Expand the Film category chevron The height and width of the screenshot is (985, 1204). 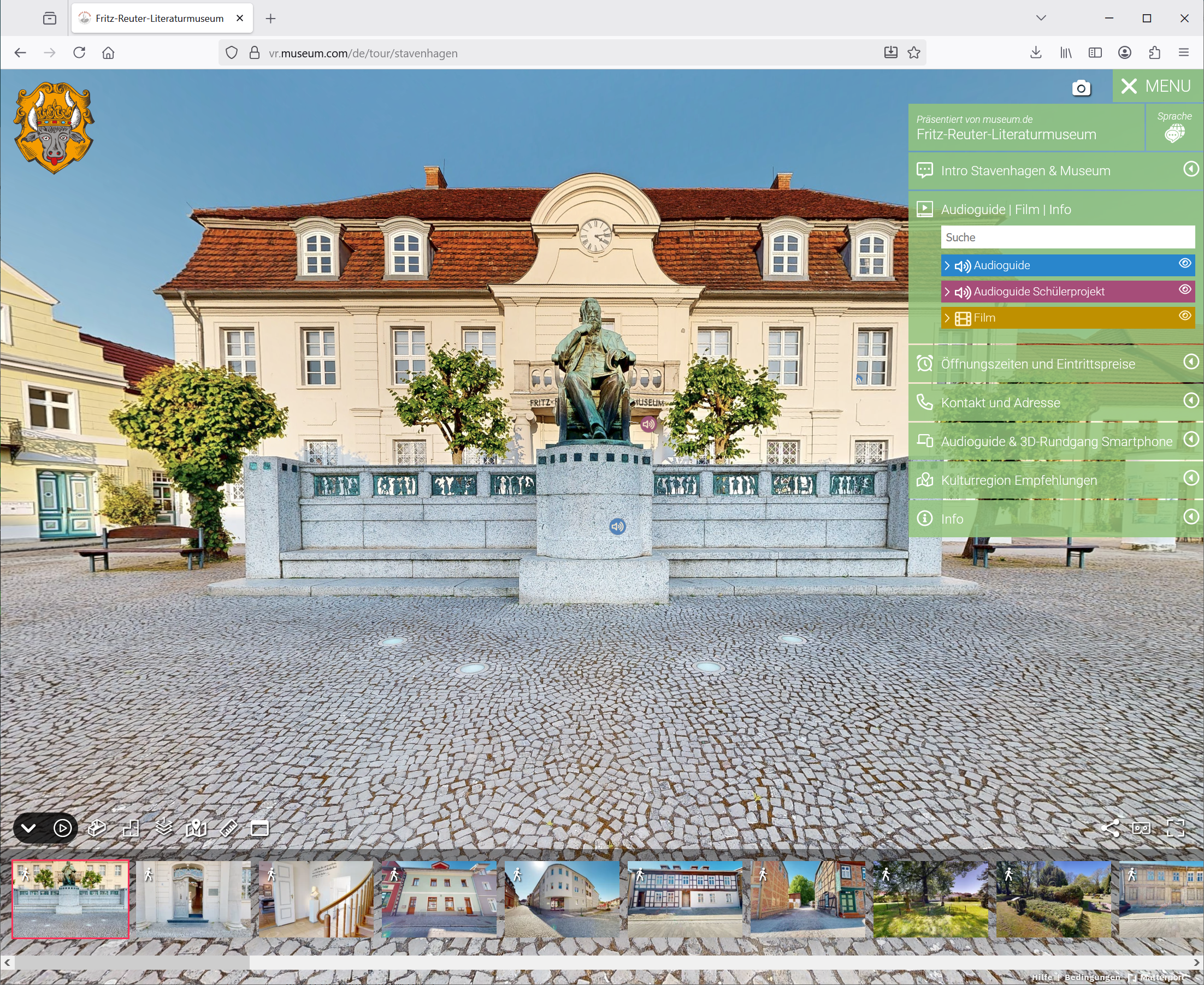[x=947, y=318]
